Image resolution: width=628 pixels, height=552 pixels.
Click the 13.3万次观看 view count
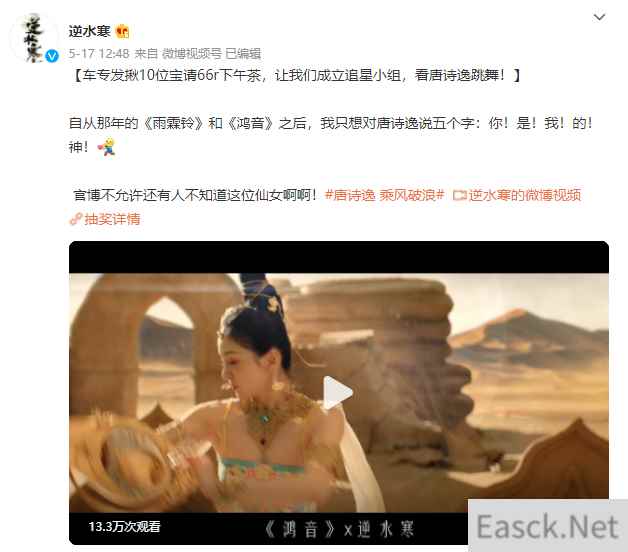coord(125,526)
